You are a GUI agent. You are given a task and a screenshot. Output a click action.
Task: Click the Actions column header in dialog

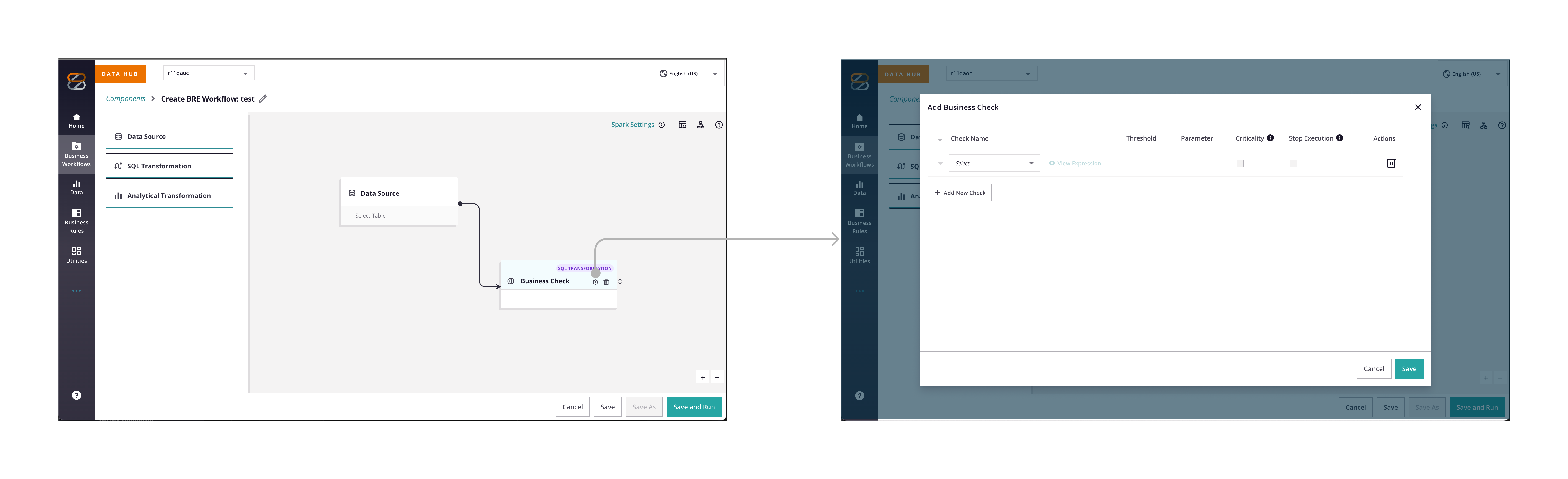pyautogui.click(x=1384, y=138)
